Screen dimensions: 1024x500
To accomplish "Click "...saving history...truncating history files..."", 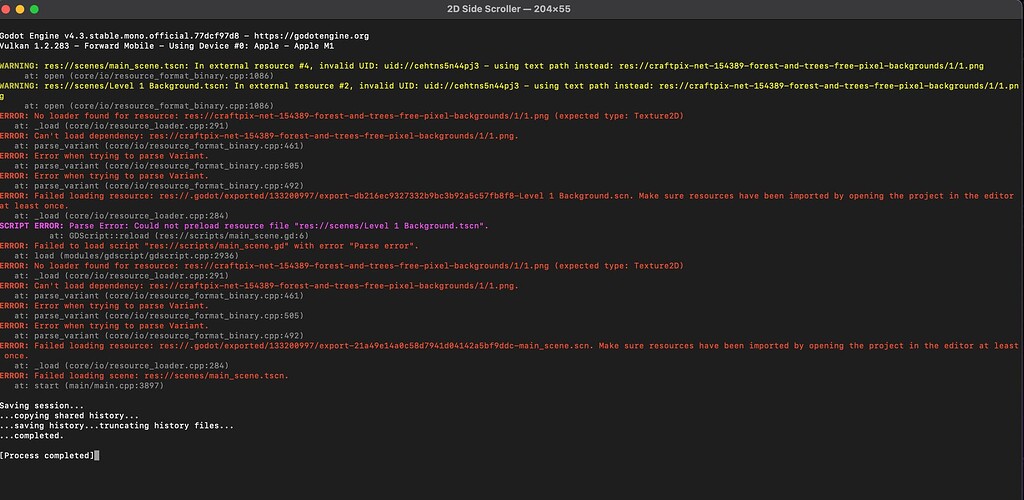I will [117, 426].
